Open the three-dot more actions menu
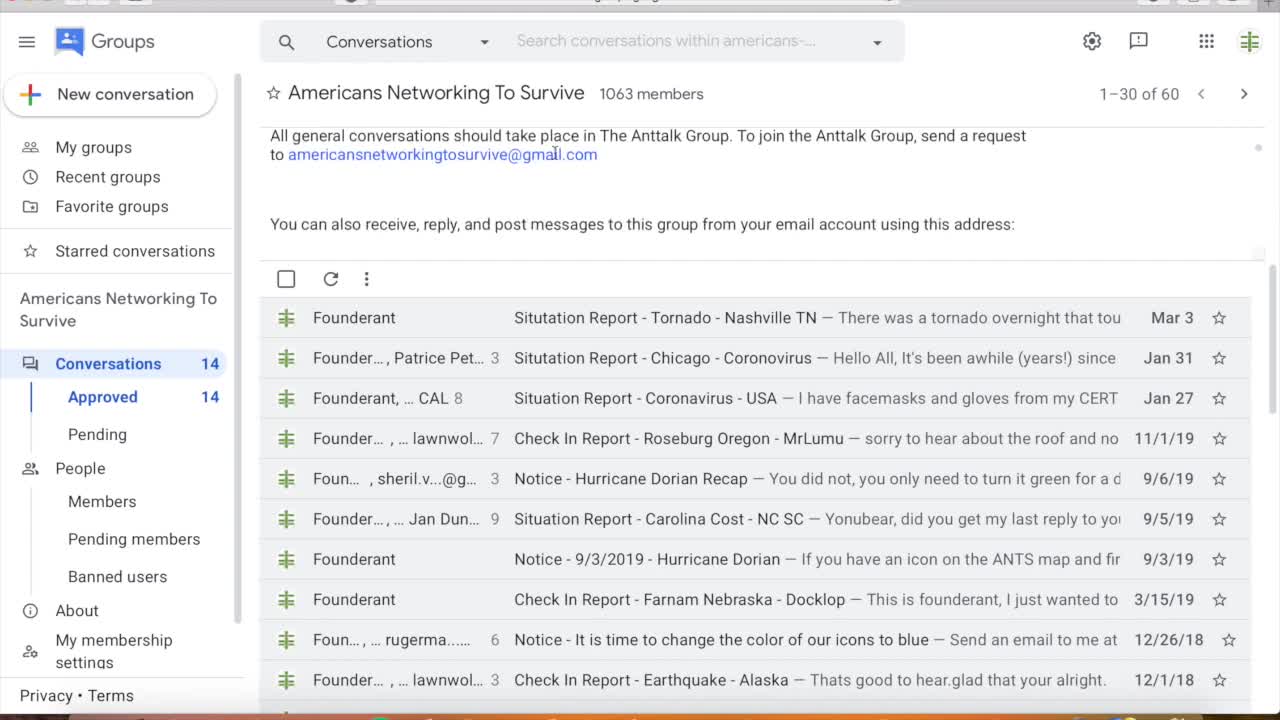 click(367, 279)
